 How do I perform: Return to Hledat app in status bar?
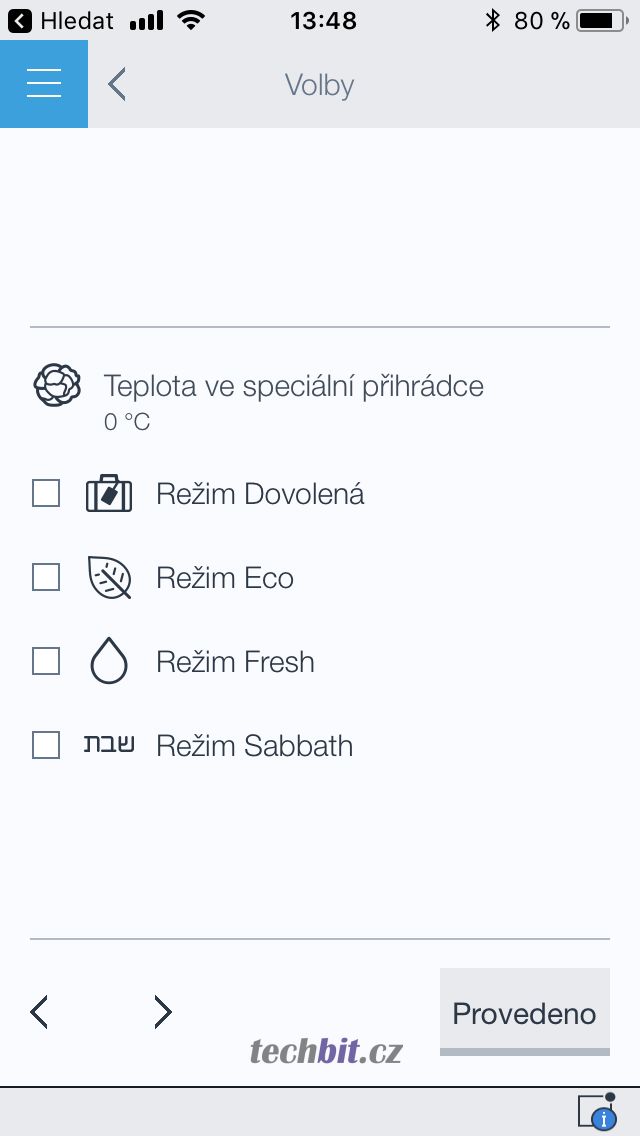coord(62,20)
